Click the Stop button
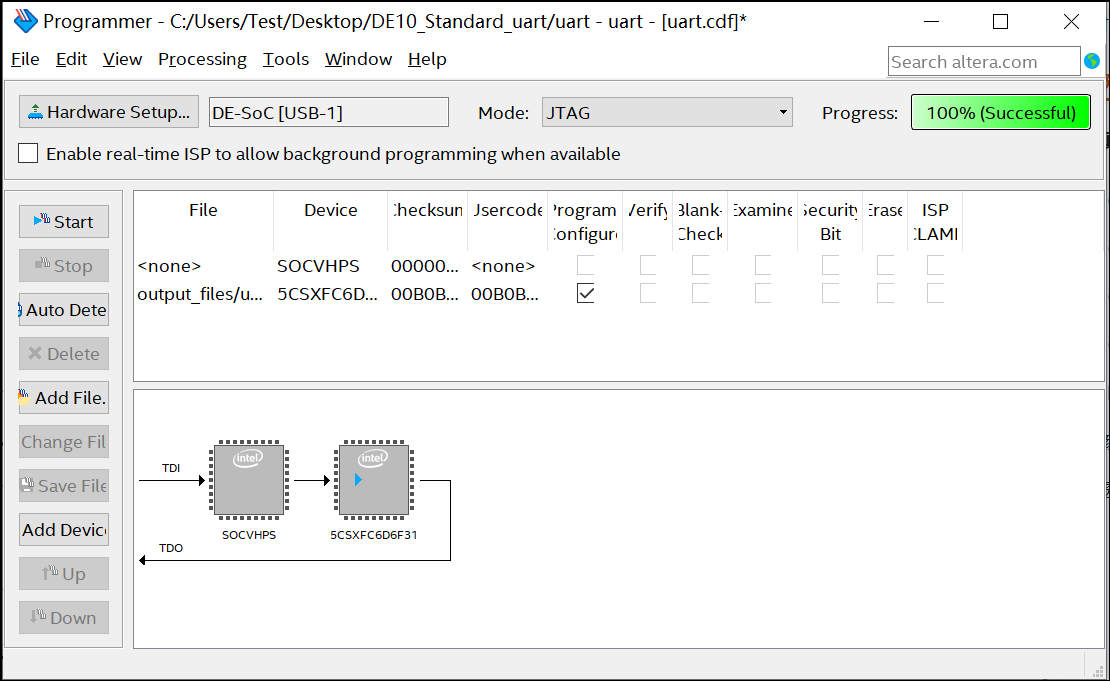1110x681 pixels. coord(64,265)
